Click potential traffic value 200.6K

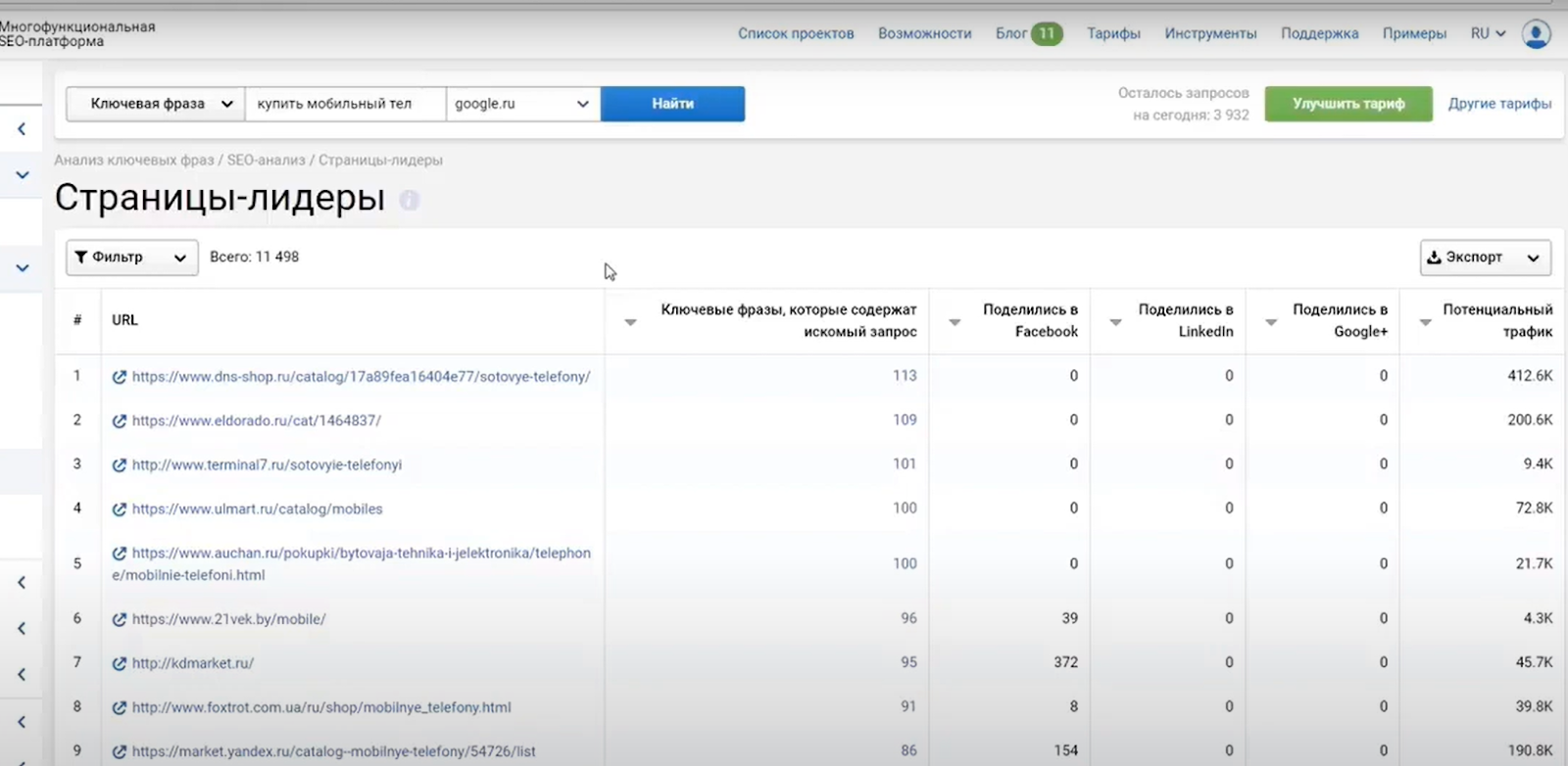click(x=1530, y=420)
